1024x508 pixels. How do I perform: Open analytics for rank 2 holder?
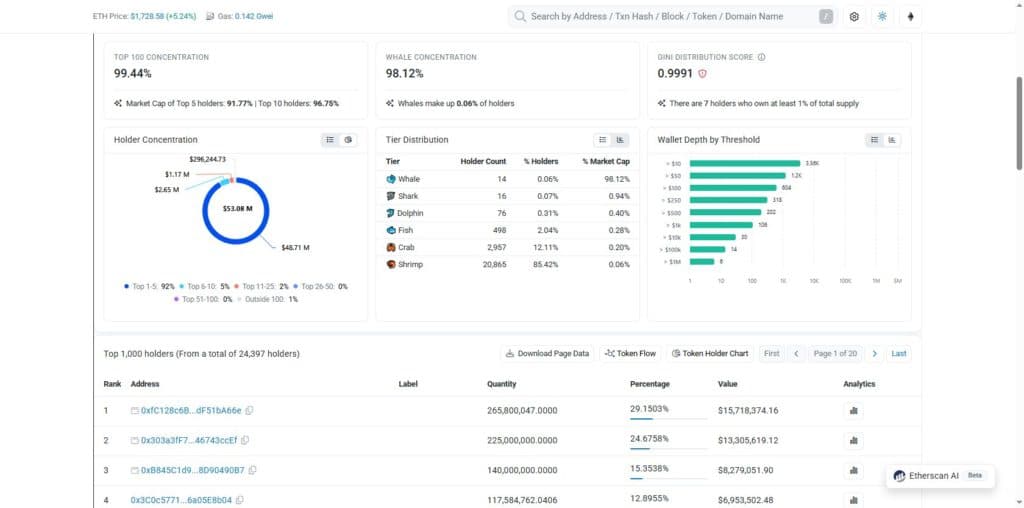pyautogui.click(x=853, y=441)
